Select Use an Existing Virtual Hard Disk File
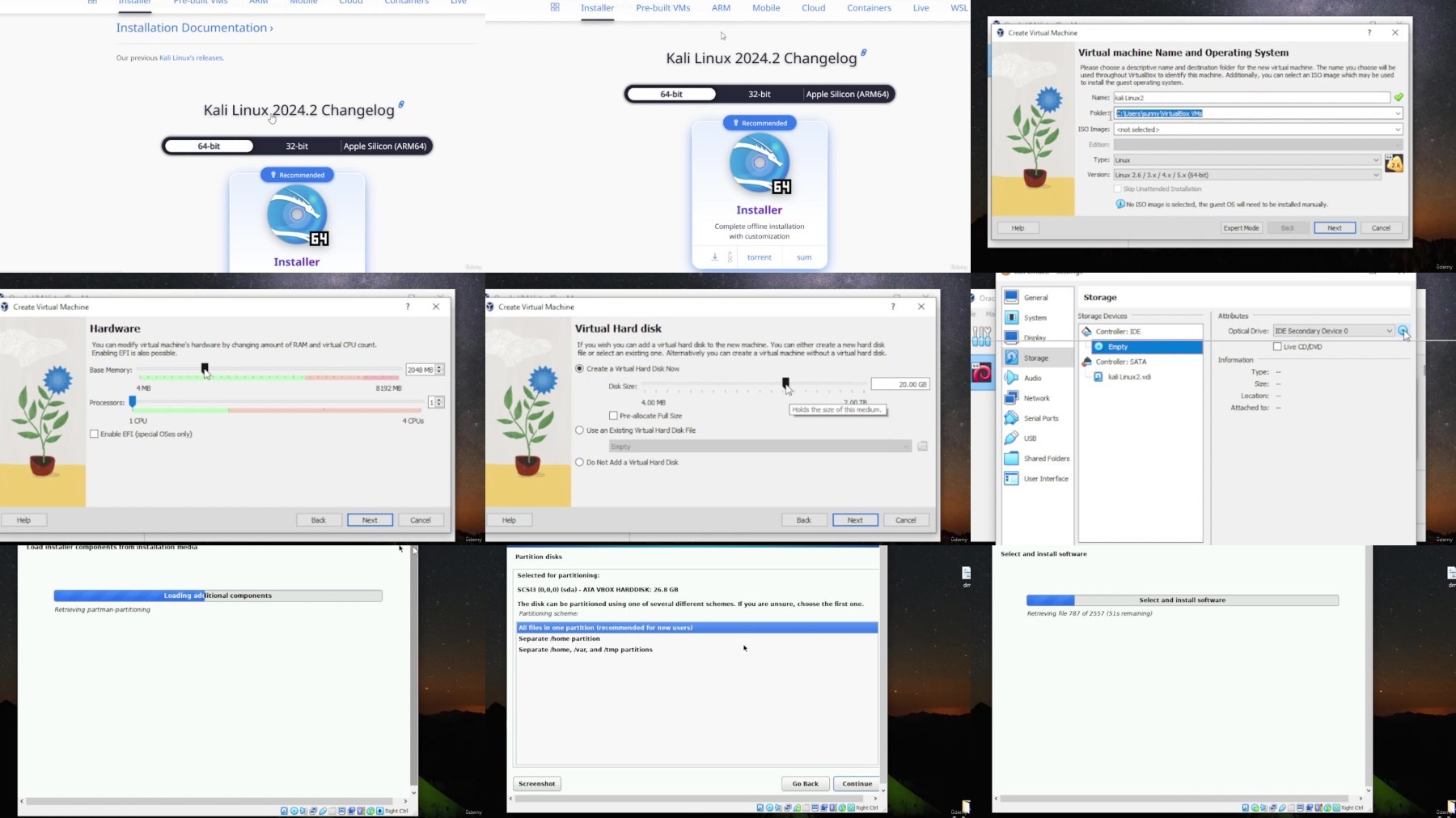Viewport: 1456px width, 818px height. coord(579,430)
